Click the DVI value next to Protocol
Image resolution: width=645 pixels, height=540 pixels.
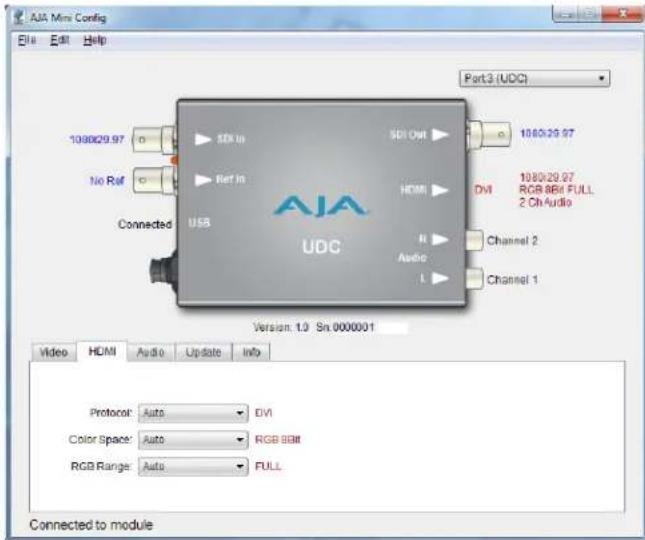(263, 413)
